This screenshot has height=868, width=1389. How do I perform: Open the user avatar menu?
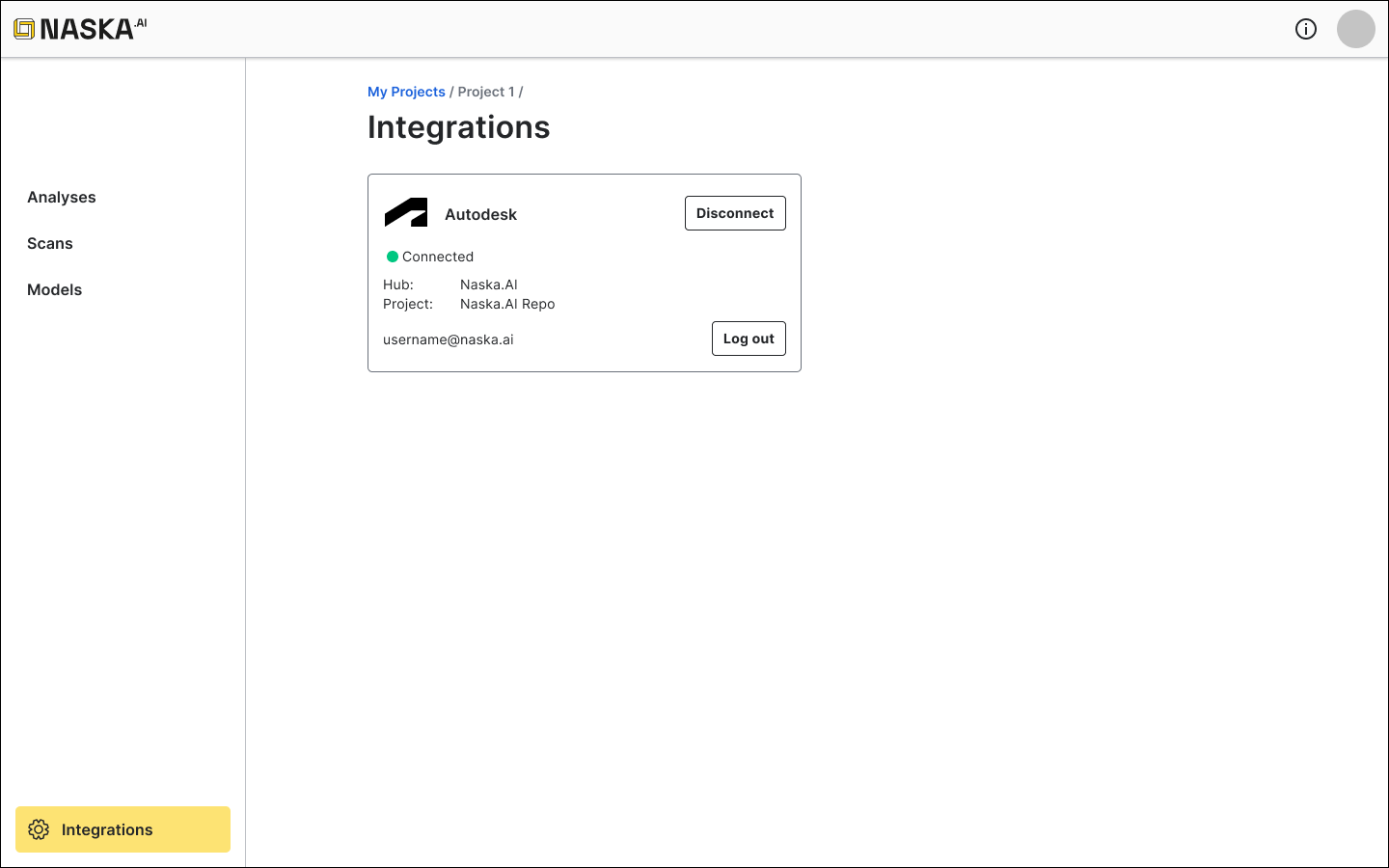[x=1356, y=29]
